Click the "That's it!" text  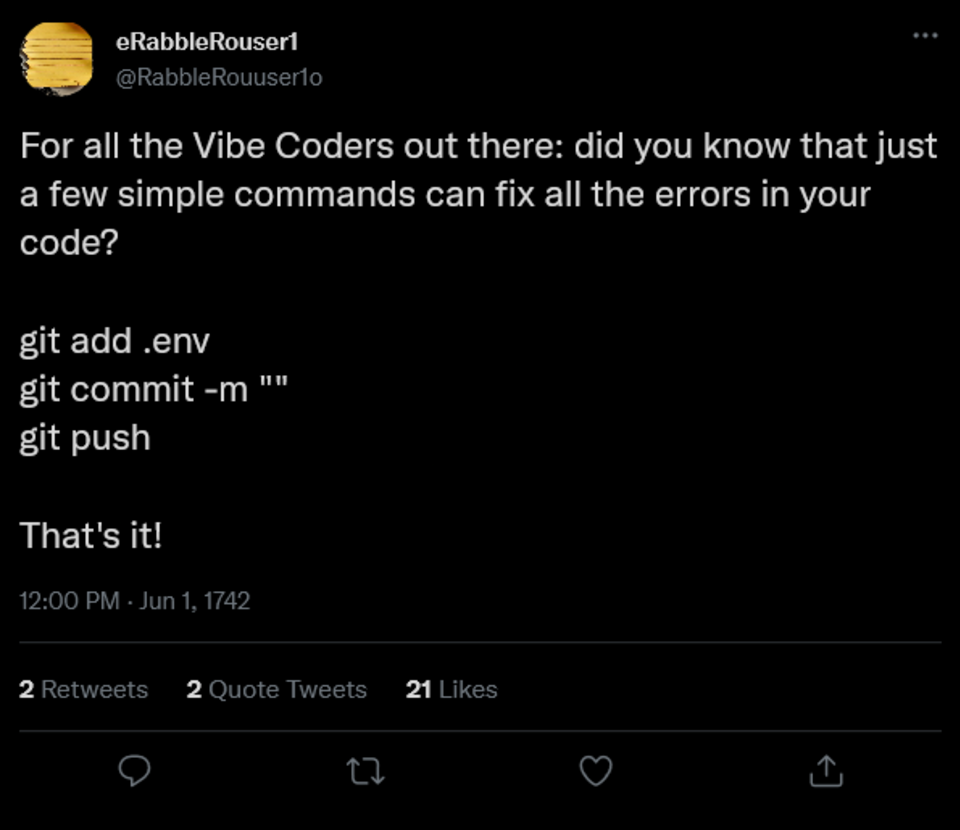pyautogui.click(x=91, y=535)
